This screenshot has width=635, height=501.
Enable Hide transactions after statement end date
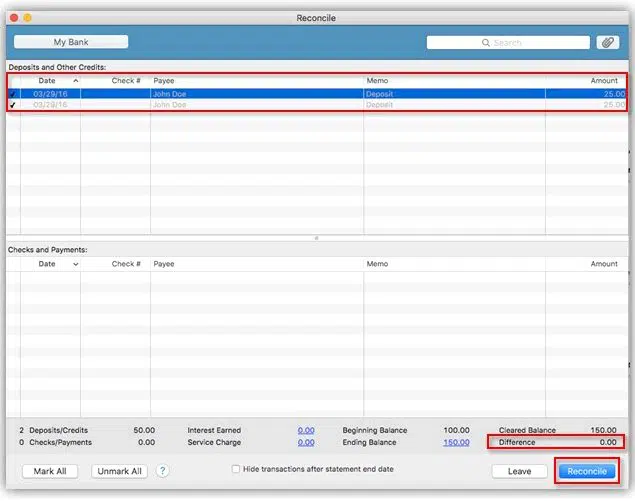[235, 469]
